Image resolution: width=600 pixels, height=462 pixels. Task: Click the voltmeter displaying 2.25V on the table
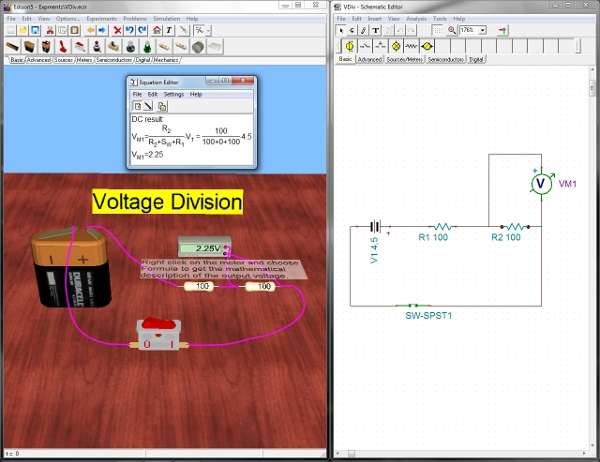(204, 247)
